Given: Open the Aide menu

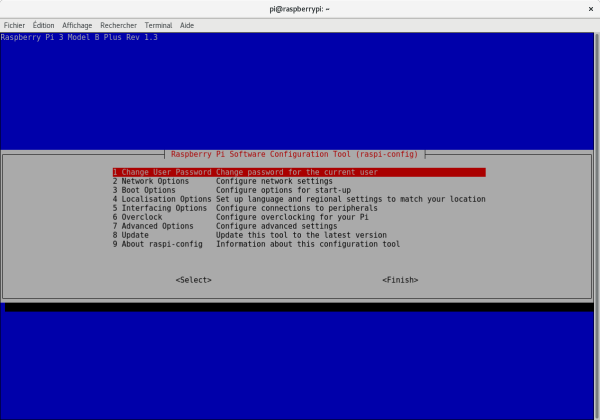Looking at the screenshot, I should [x=187, y=25].
